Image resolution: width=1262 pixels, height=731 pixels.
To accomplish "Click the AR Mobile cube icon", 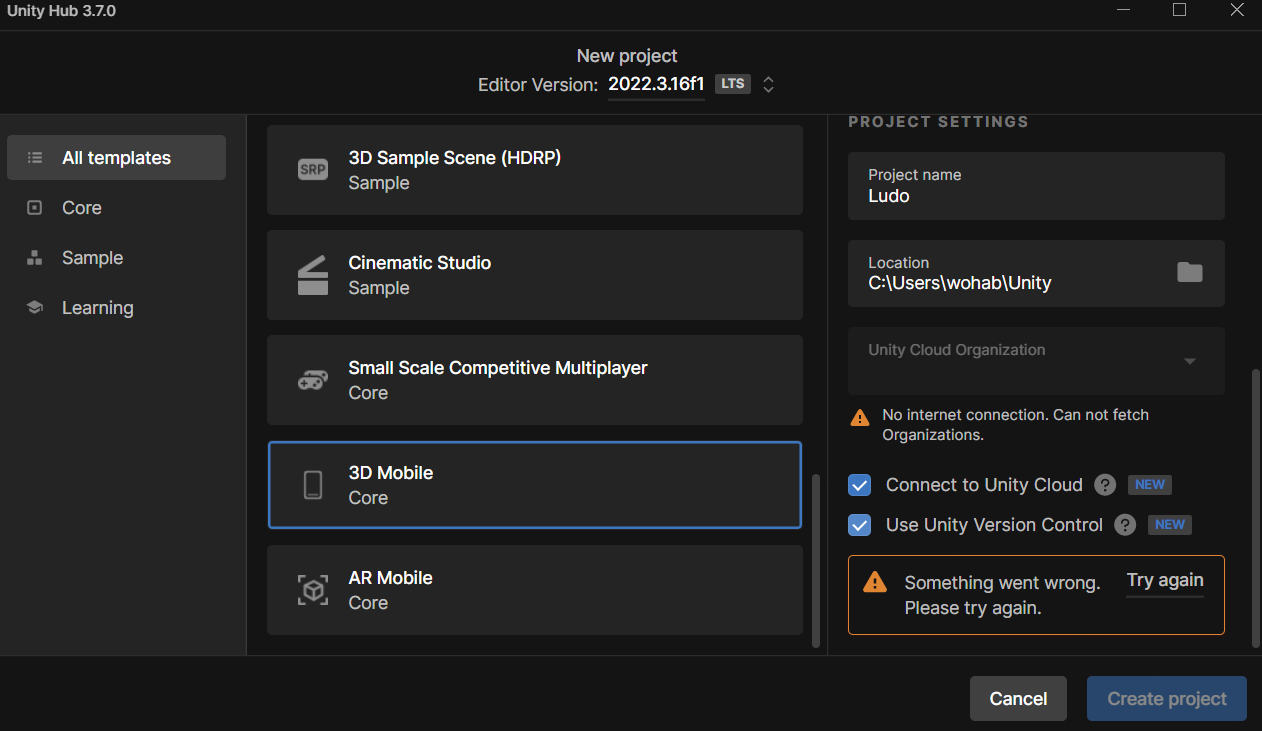I will click(313, 590).
